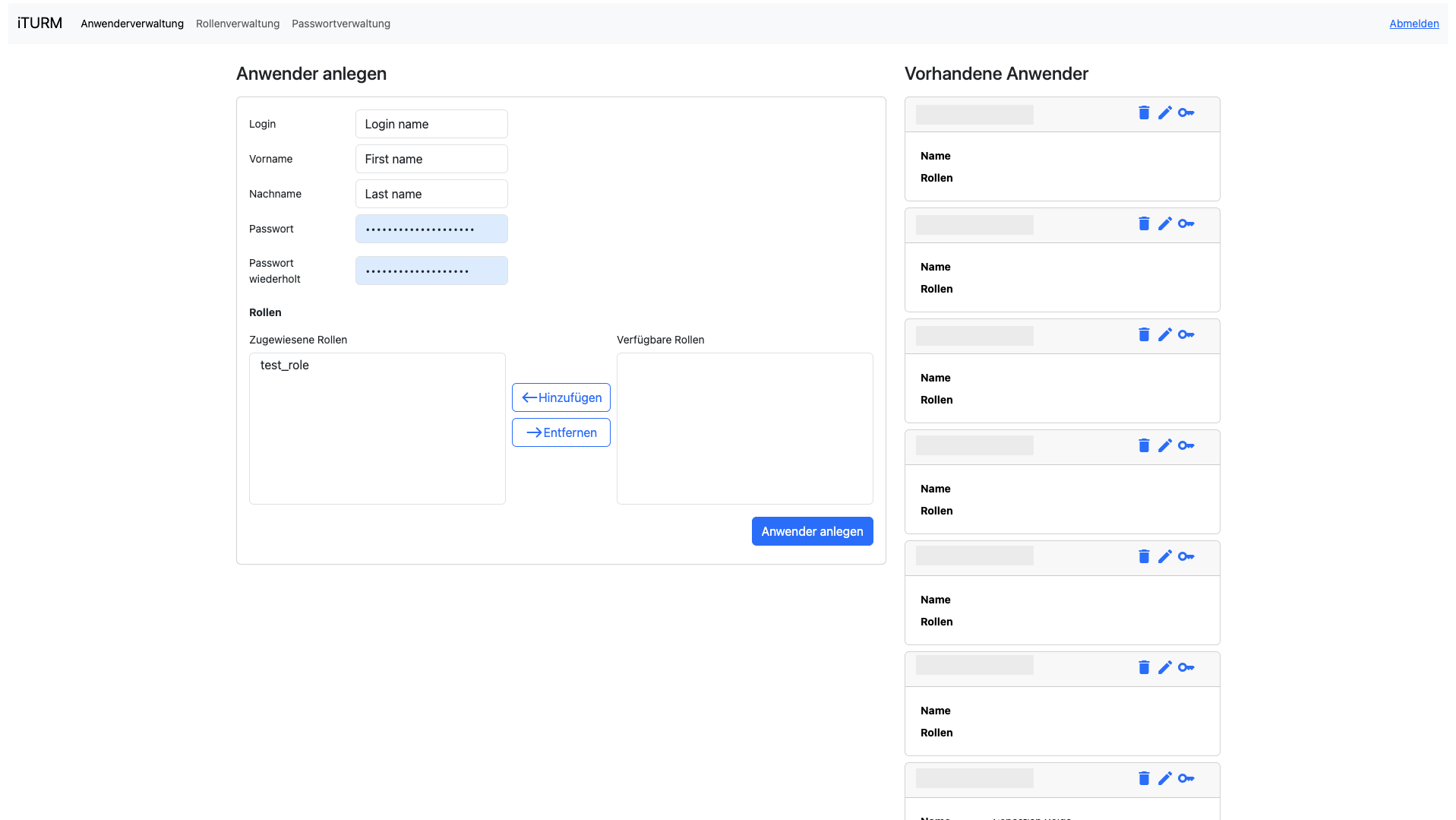Focus the Login name input field

[x=431, y=124]
